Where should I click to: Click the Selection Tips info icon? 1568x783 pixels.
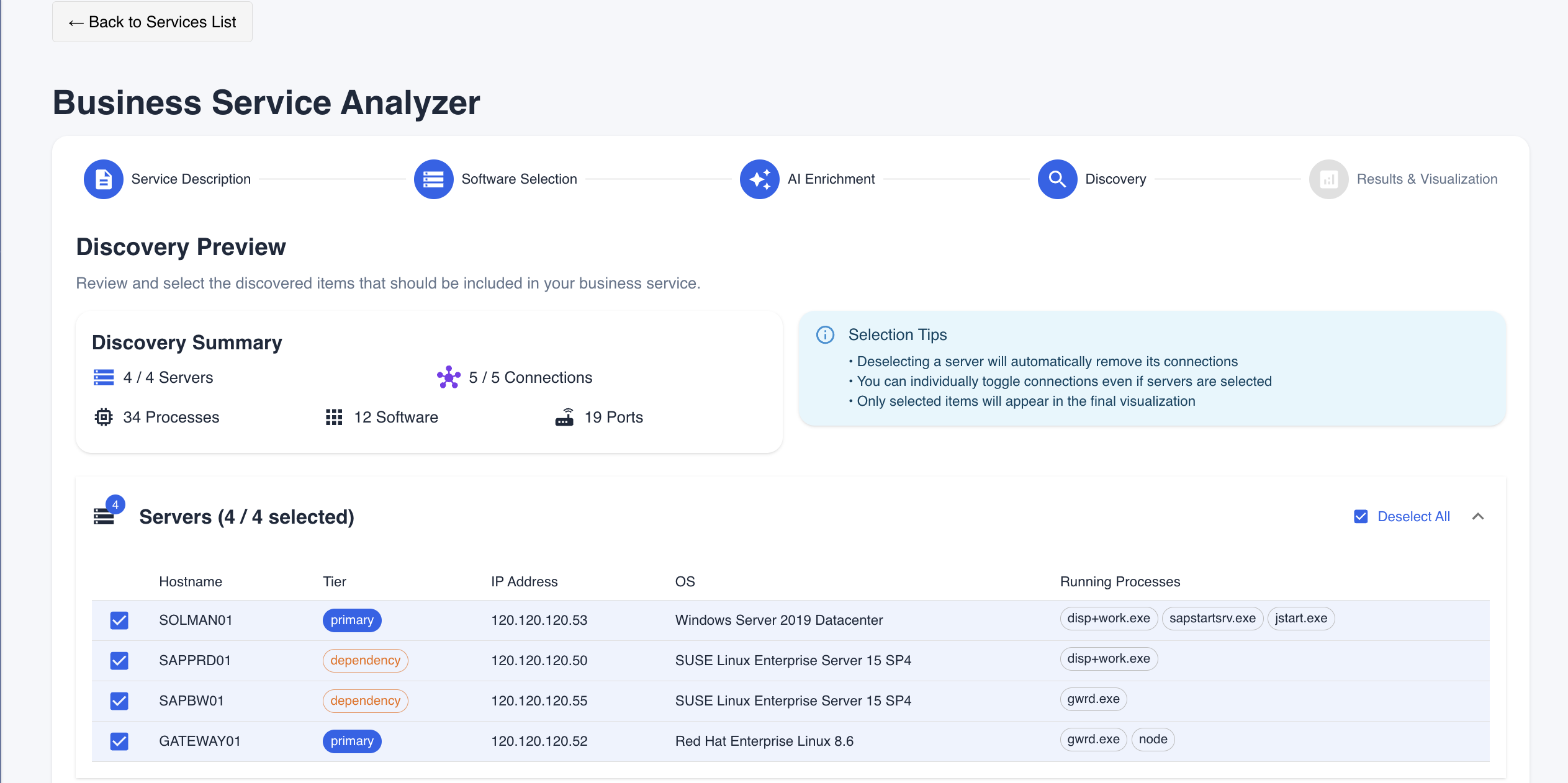click(825, 335)
